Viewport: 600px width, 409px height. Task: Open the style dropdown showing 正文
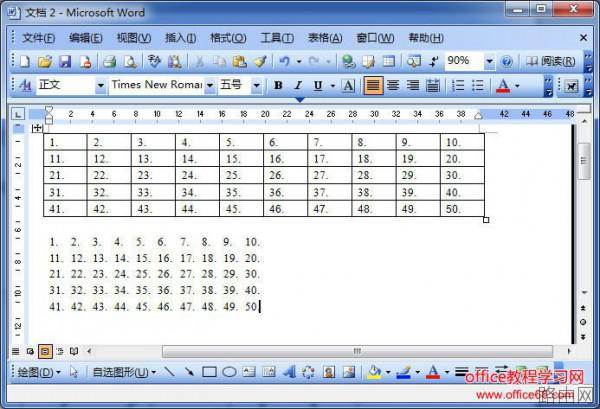pyautogui.click(x=101, y=85)
